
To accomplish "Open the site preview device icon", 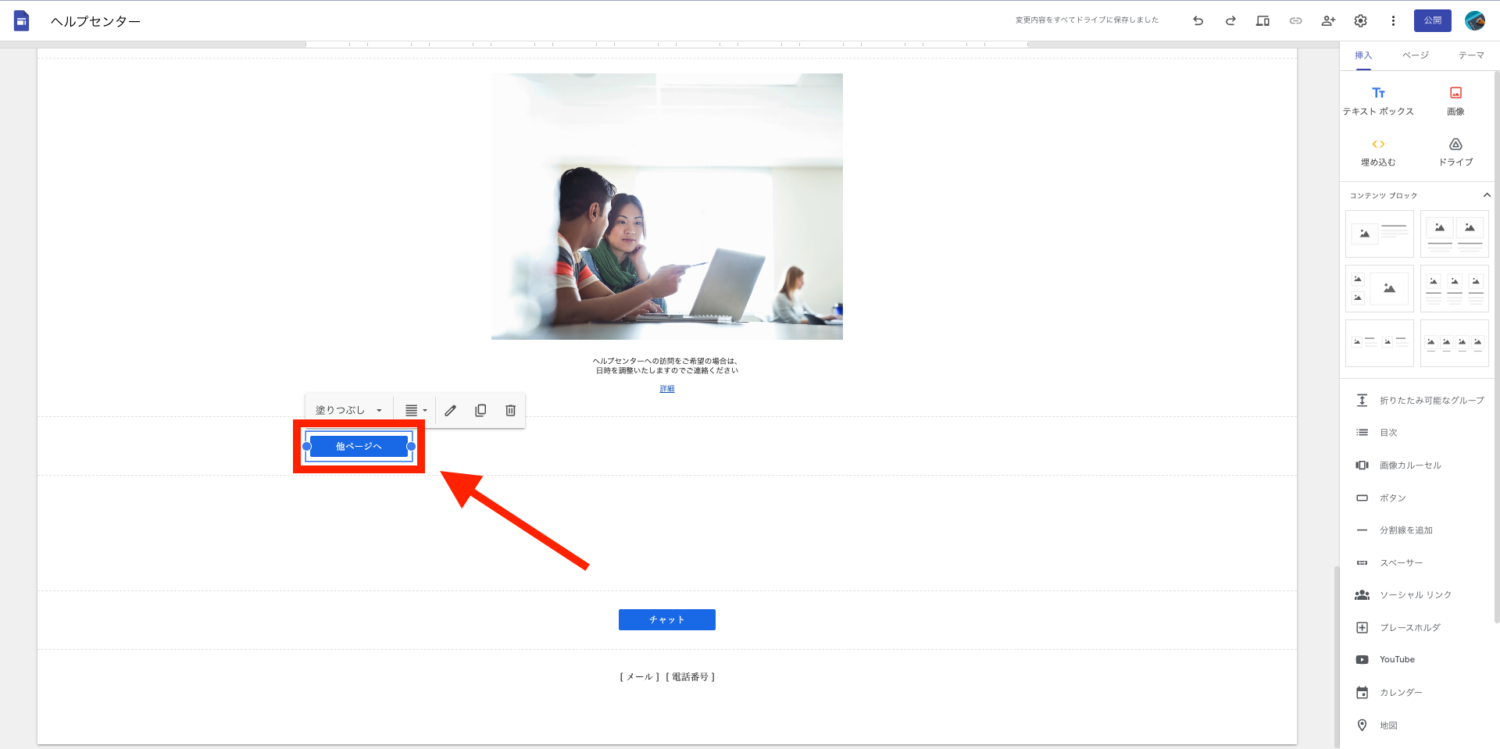I will [1263, 20].
